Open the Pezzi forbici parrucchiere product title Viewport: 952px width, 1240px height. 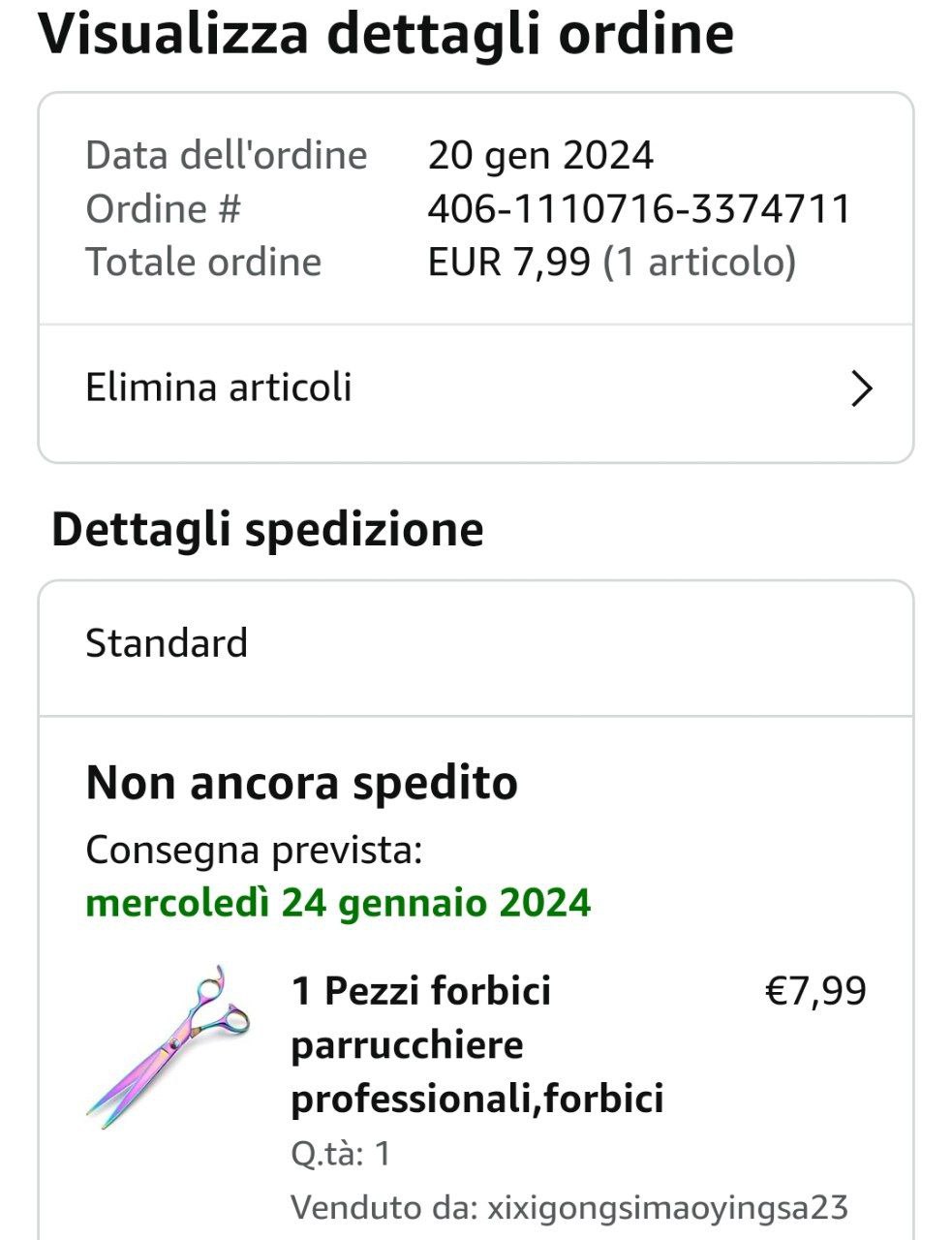click(476, 1044)
